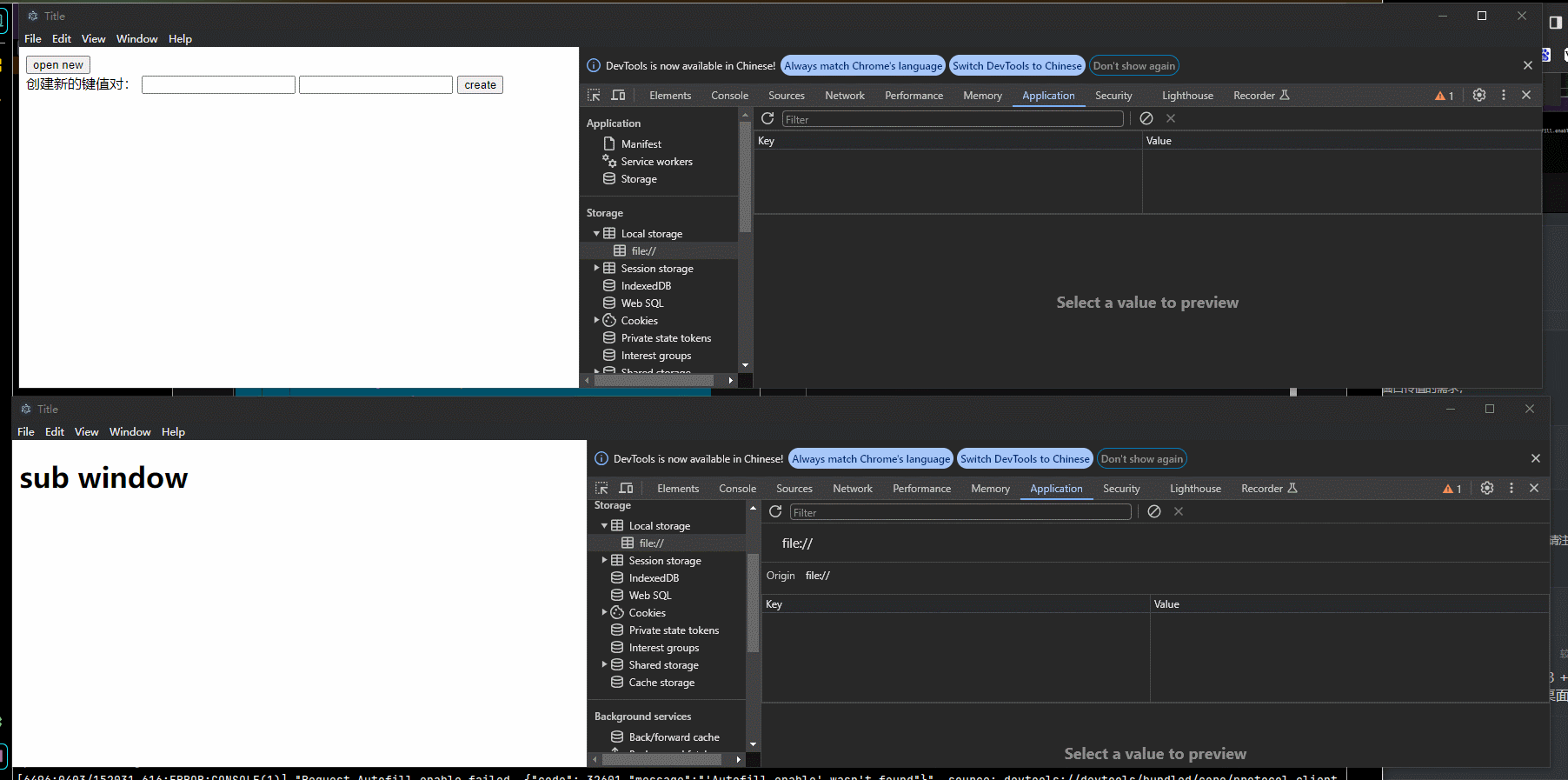Select Interest groups in top sidebar
The height and width of the screenshot is (780, 1568).
tap(656, 356)
